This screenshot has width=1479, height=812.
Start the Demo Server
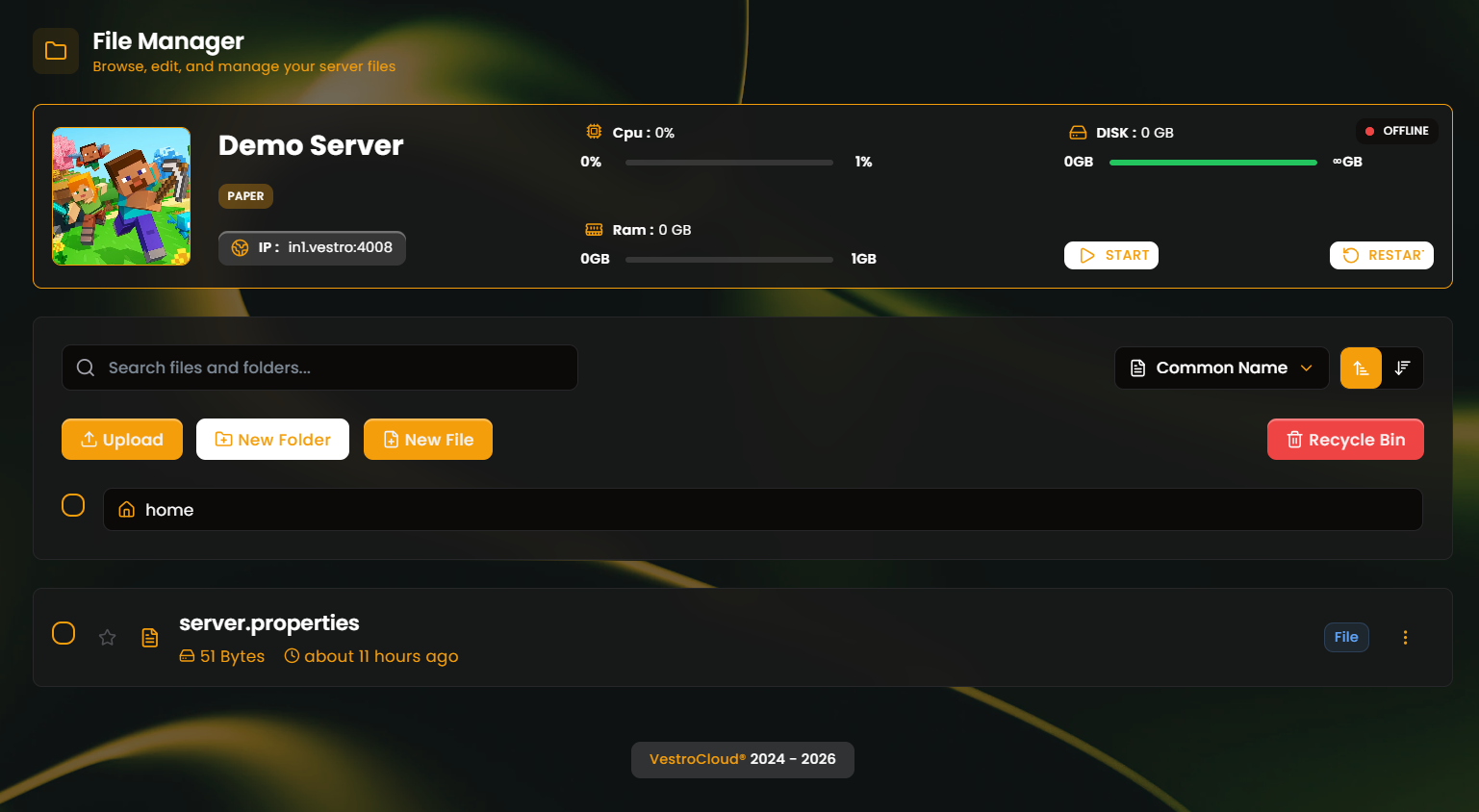tap(1111, 254)
